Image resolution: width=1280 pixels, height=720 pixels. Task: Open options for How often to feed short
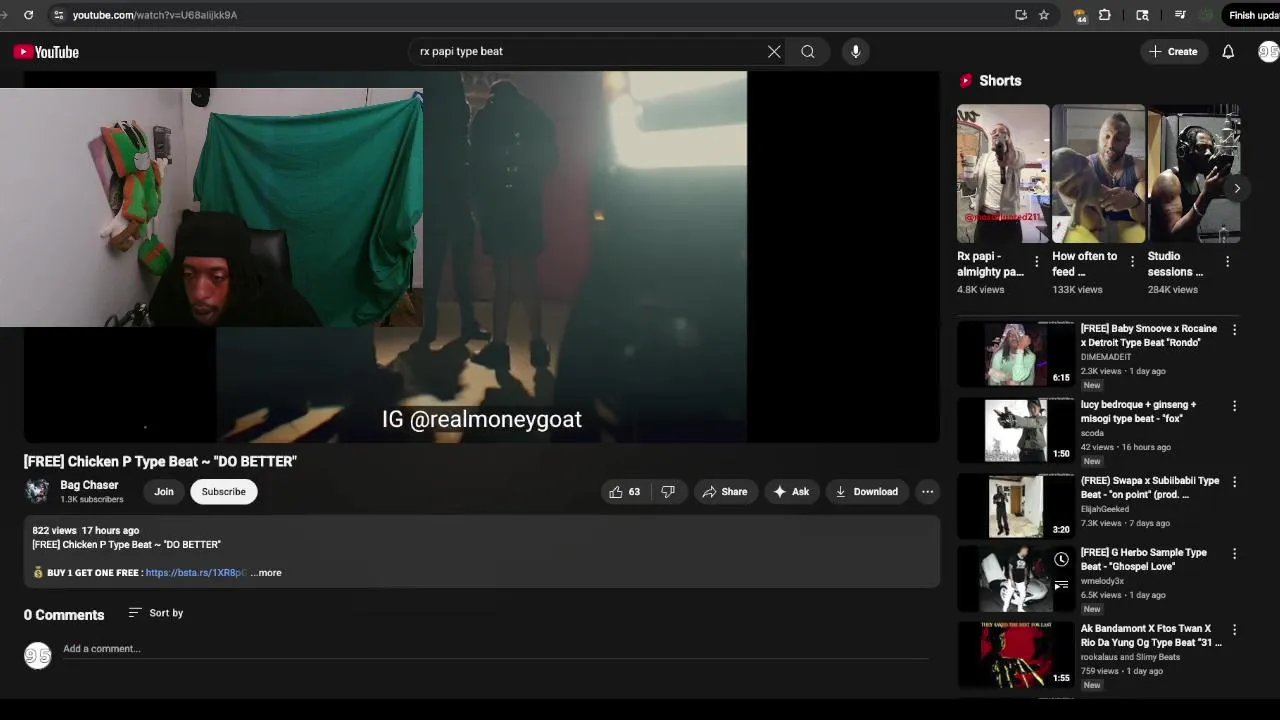(1132, 262)
